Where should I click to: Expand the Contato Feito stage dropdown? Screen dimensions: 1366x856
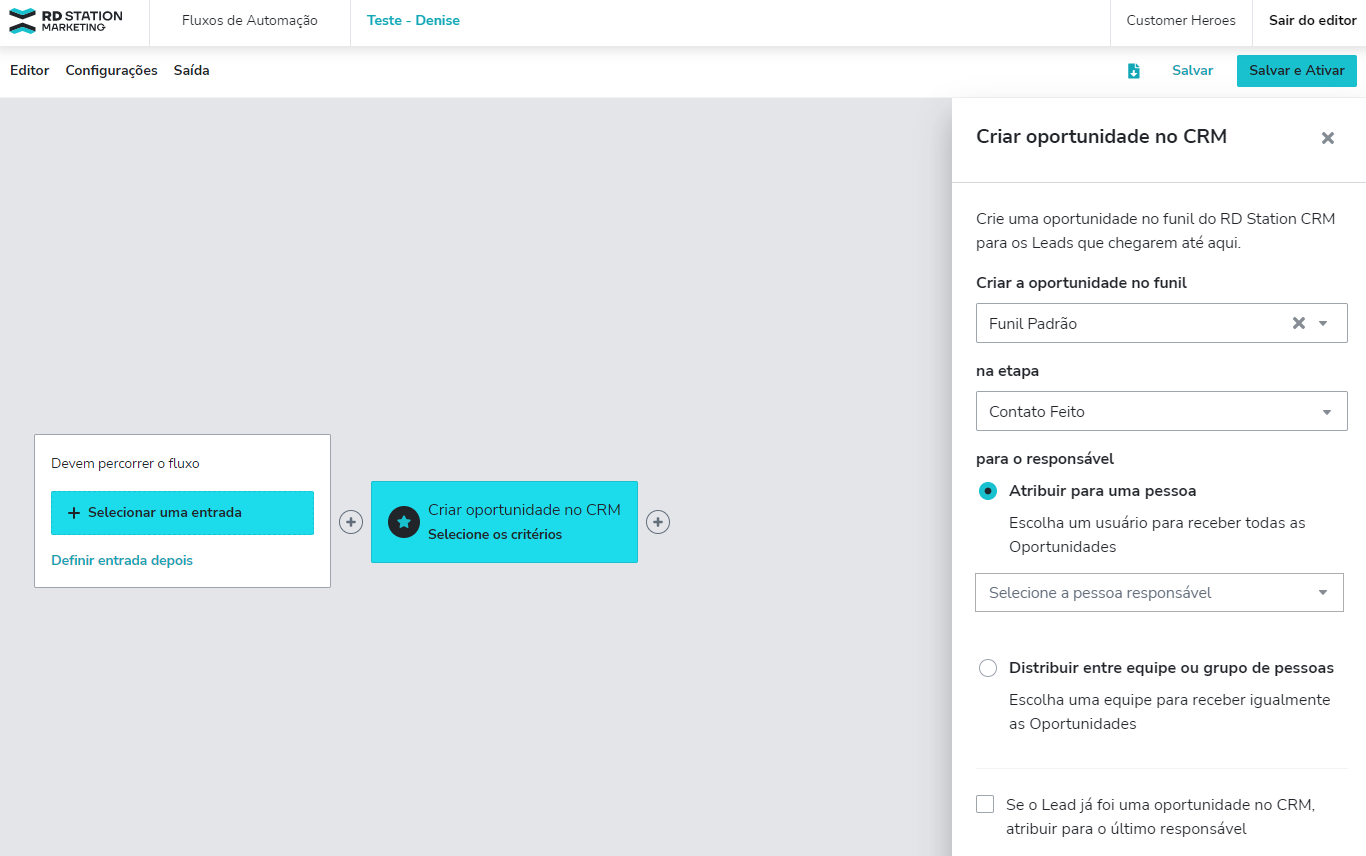click(x=1161, y=411)
